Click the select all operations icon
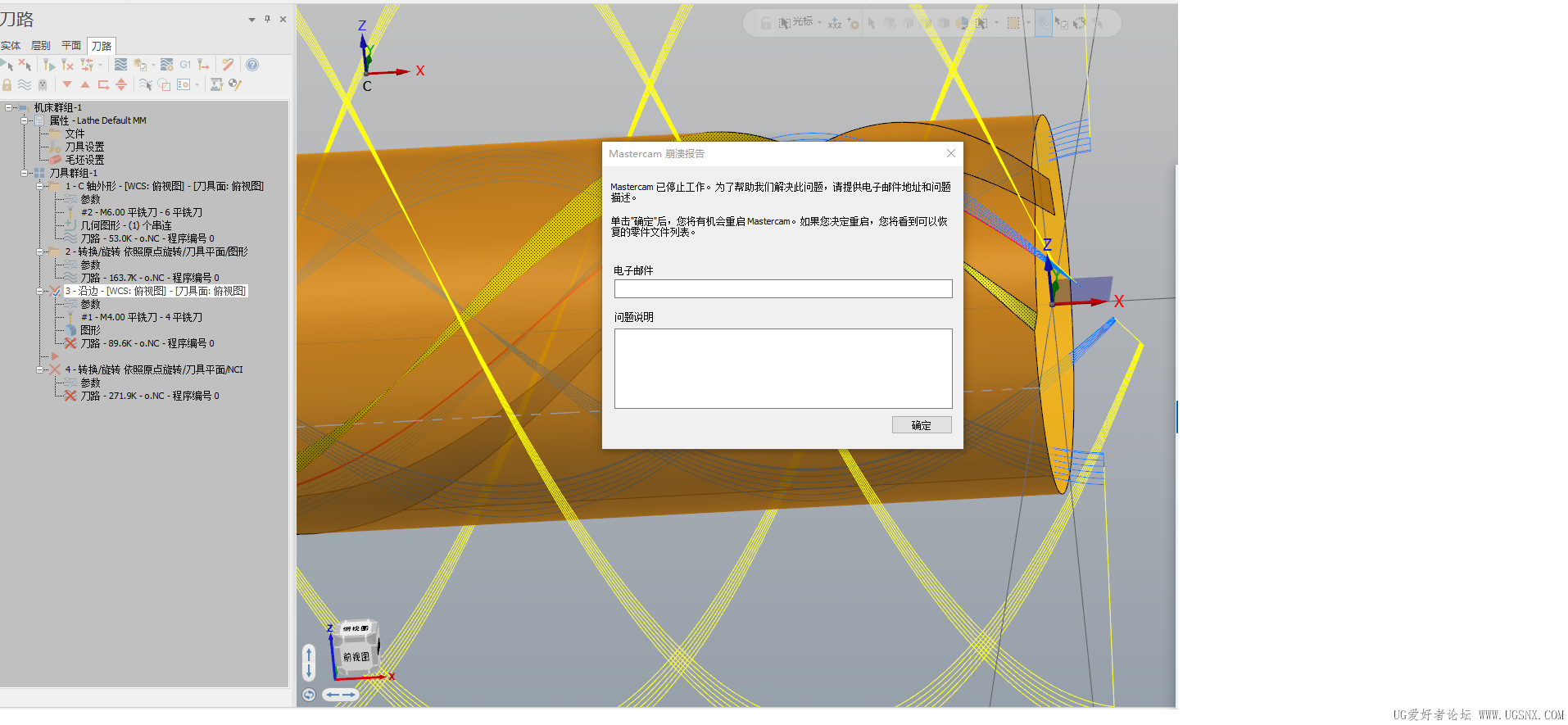 pyautogui.click(x=7, y=65)
